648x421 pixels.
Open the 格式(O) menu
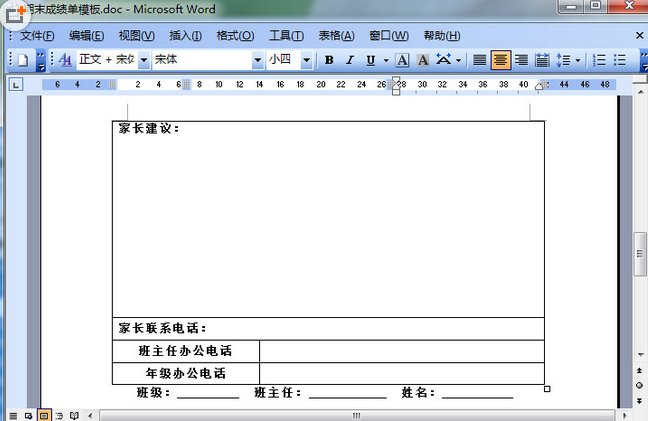(x=235, y=36)
